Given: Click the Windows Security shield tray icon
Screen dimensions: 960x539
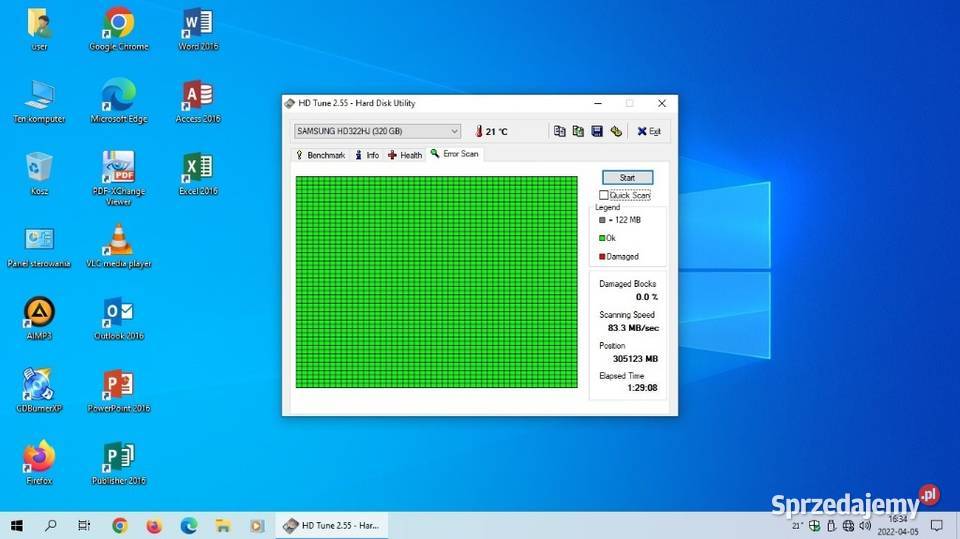Looking at the screenshot, I should click(814, 526).
